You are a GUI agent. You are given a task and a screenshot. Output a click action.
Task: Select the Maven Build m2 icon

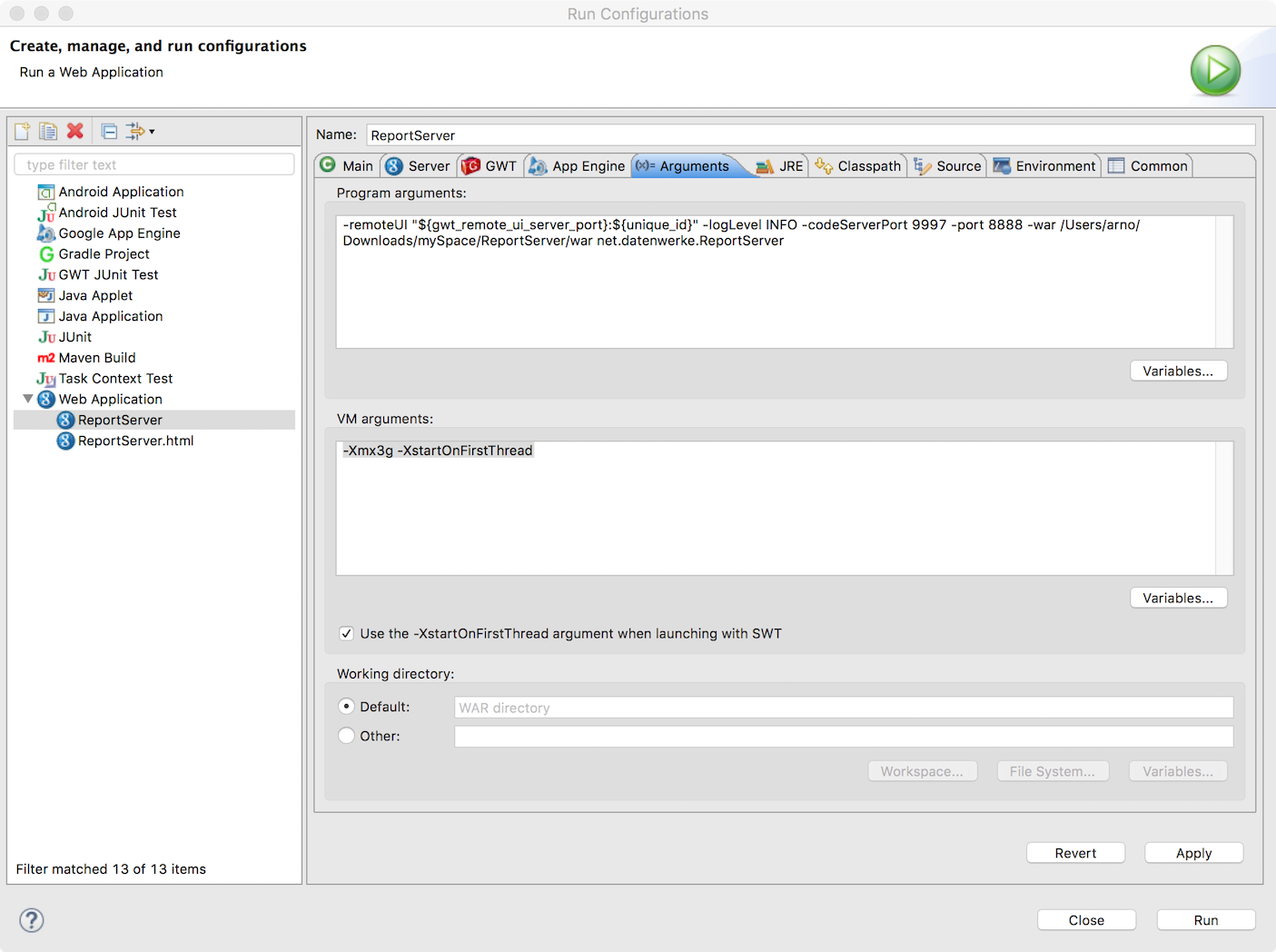[x=46, y=358]
